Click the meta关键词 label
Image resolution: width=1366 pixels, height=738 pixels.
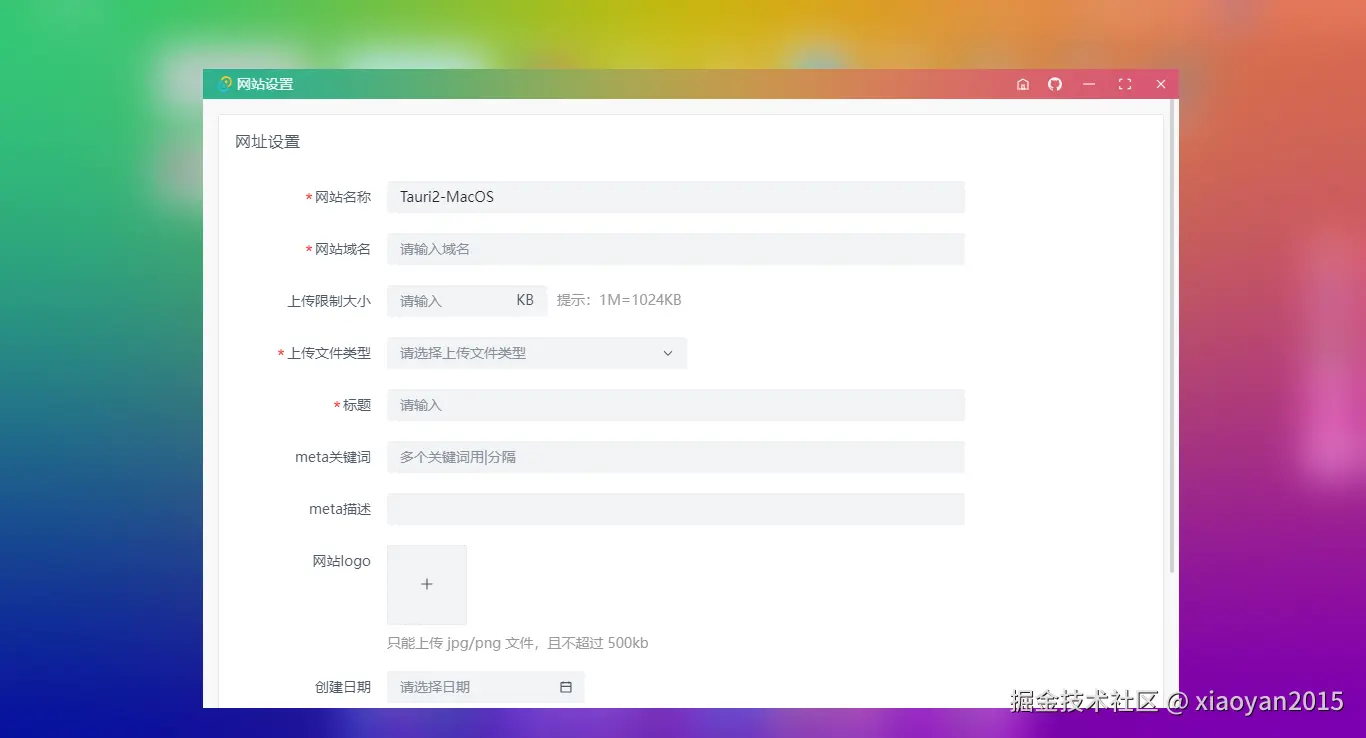point(333,457)
